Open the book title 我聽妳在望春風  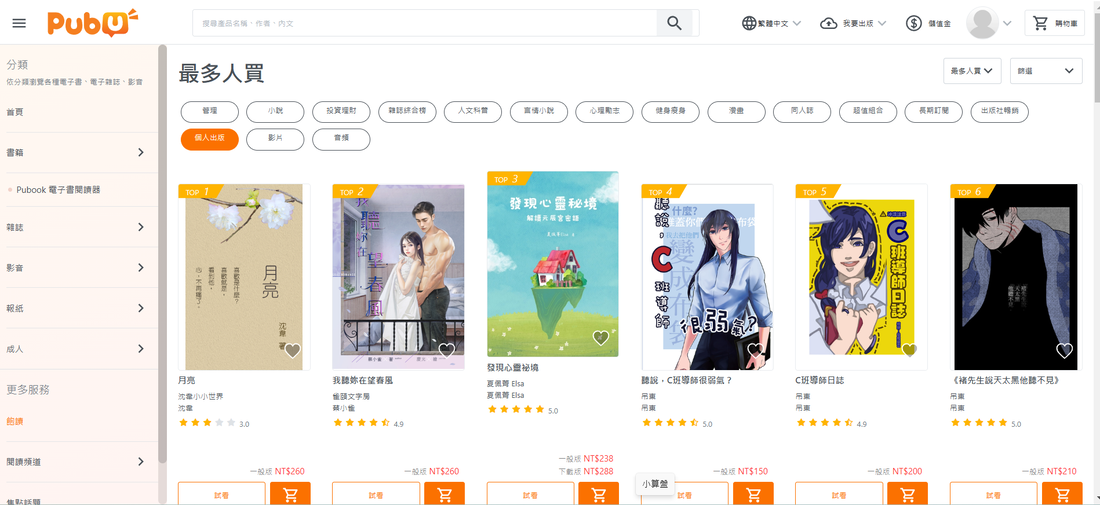point(363,380)
